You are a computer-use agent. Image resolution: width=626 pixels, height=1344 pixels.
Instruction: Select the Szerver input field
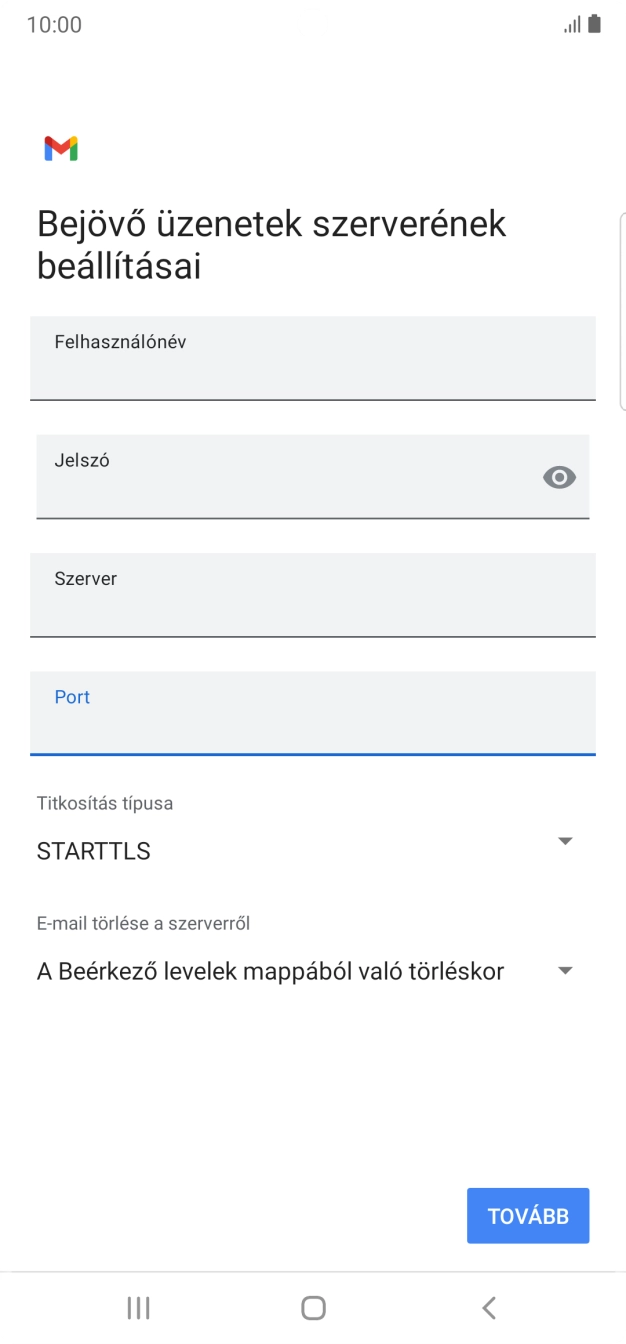coord(313,595)
